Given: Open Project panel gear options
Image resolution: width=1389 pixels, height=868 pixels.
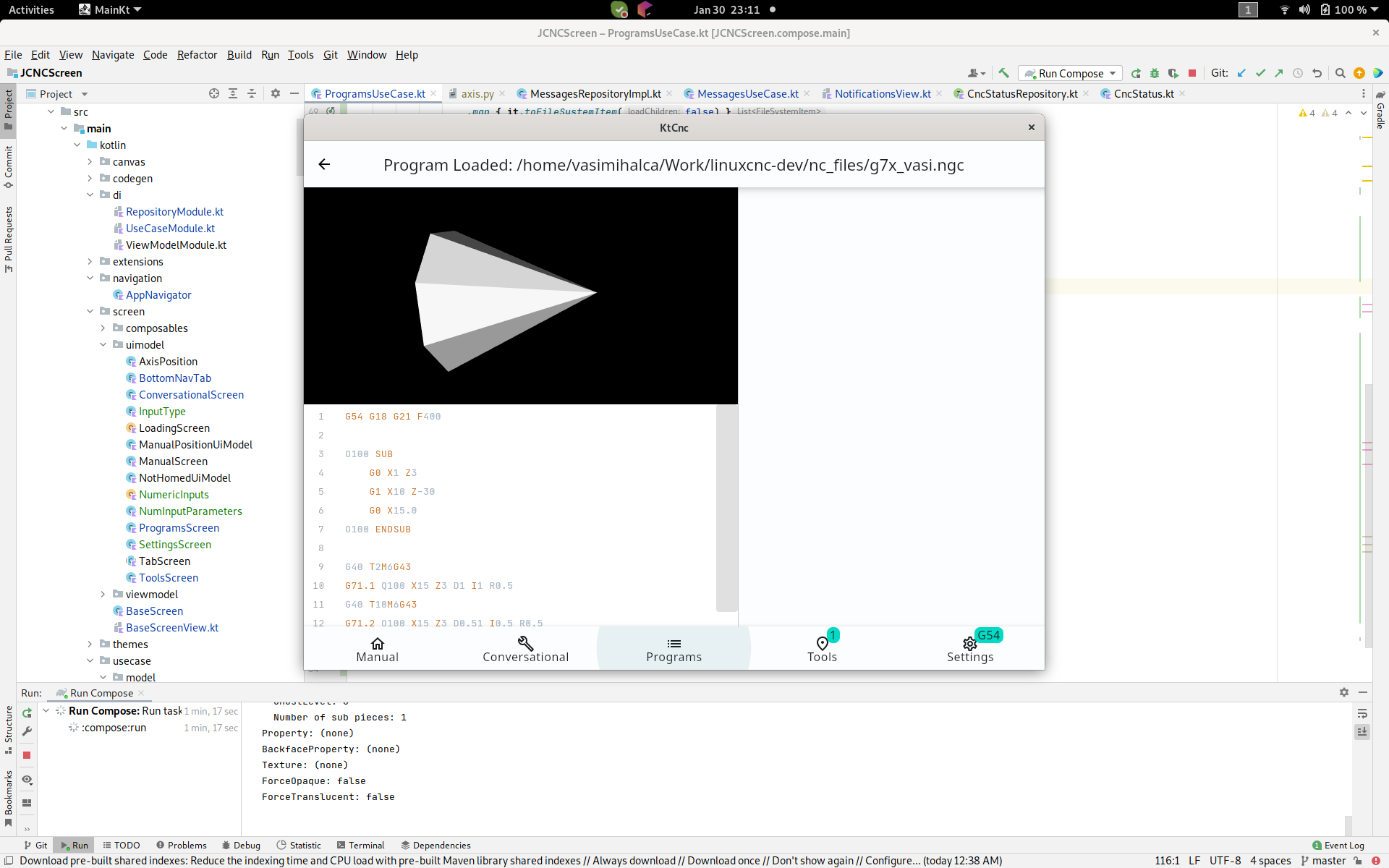Looking at the screenshot, I should [x=276, y=93].
